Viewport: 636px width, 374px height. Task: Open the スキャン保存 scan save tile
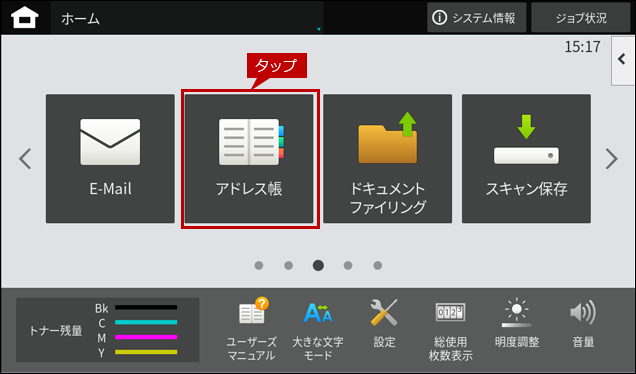(x=526, y=159)
